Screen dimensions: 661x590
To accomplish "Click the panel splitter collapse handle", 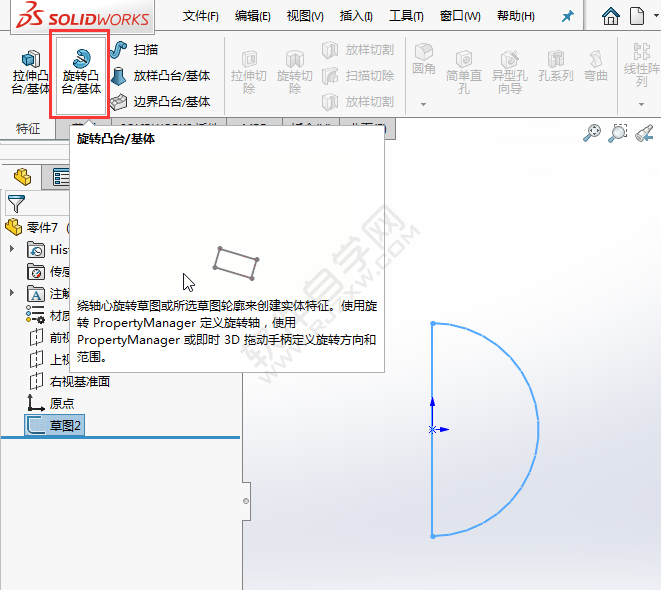I will coord(246,501).
